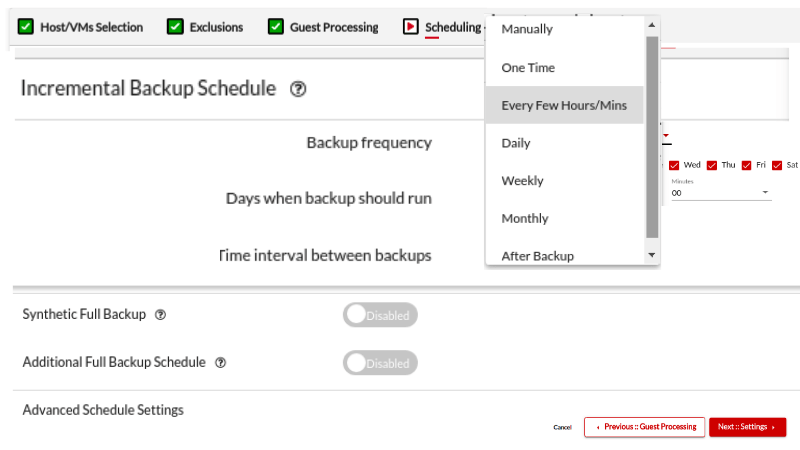The width and height of the screenshot is (800, 450).
Task: Uncheck the Thu day checkbox
Action: tap(712, 165)
